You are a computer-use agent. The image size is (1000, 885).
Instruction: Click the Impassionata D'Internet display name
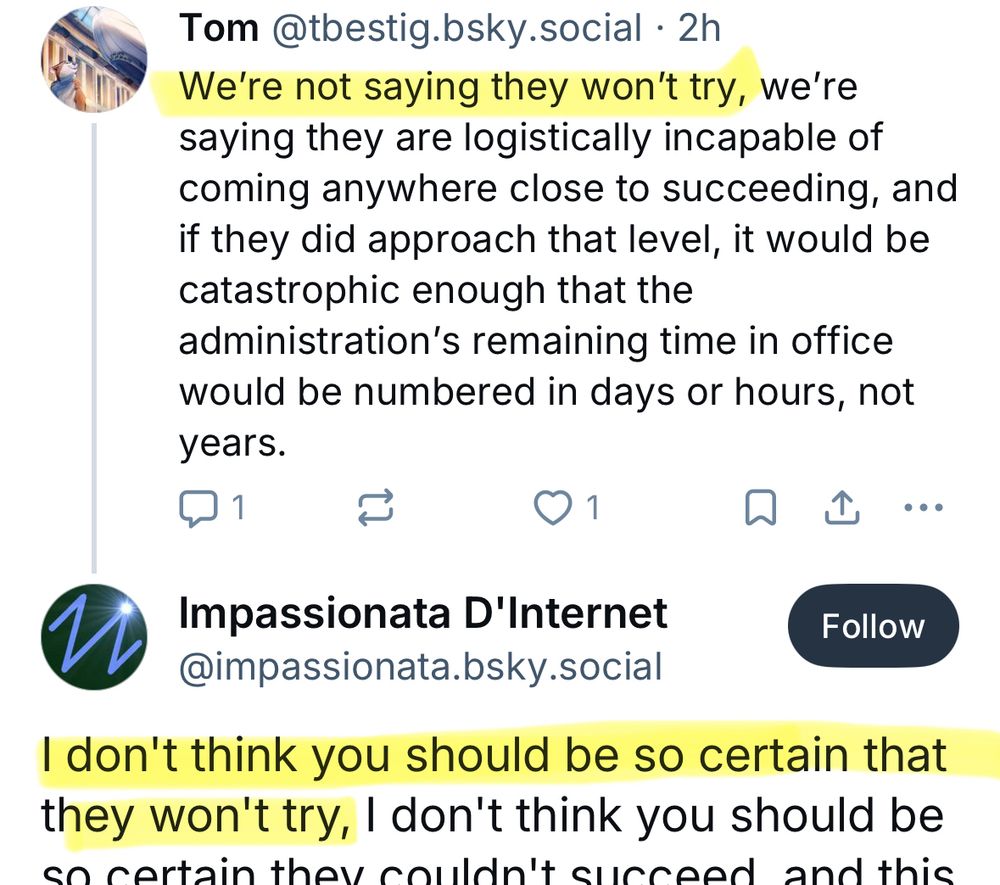423,613
